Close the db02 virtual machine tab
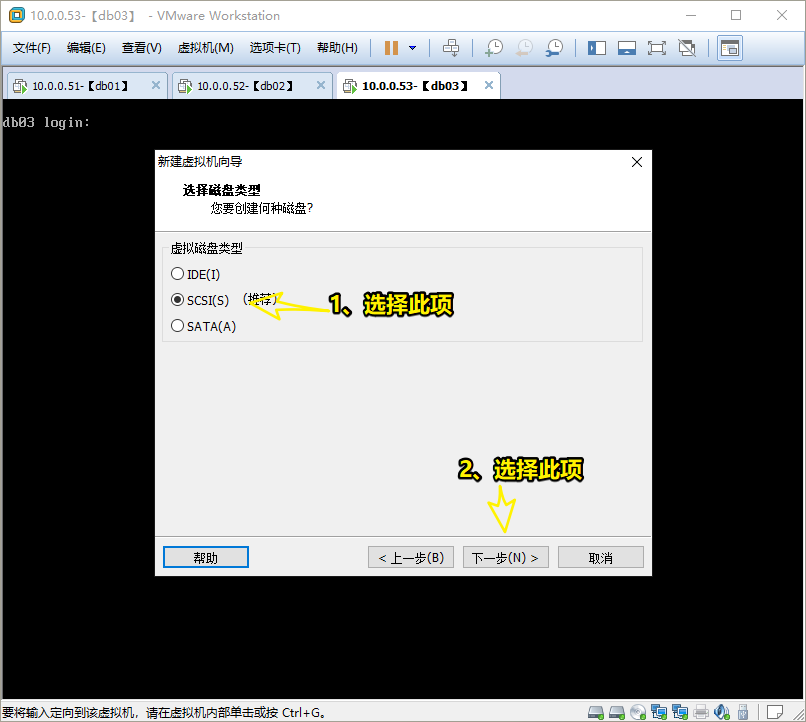 click(321, 85)
